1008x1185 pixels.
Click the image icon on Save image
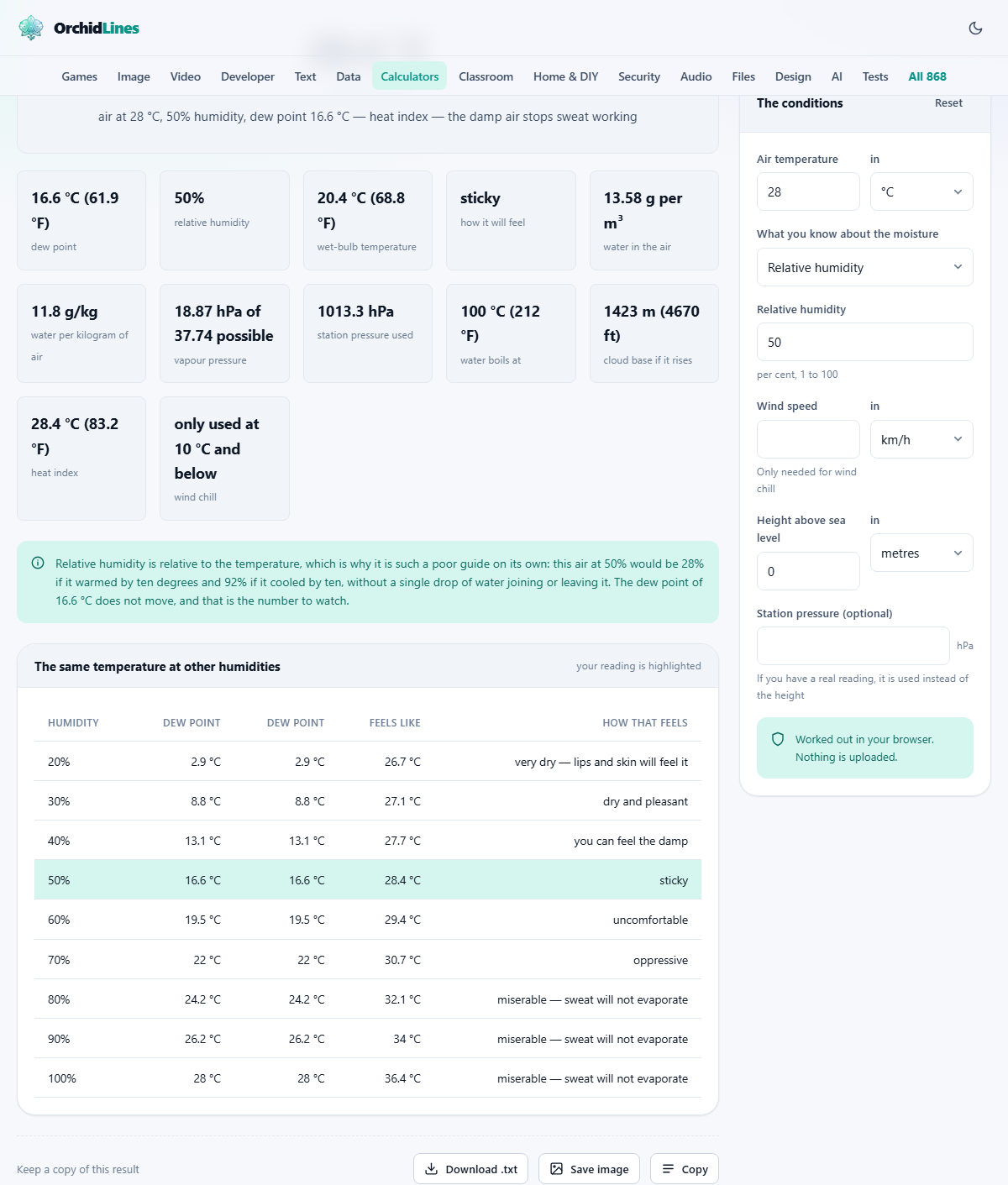(556, 1169)
